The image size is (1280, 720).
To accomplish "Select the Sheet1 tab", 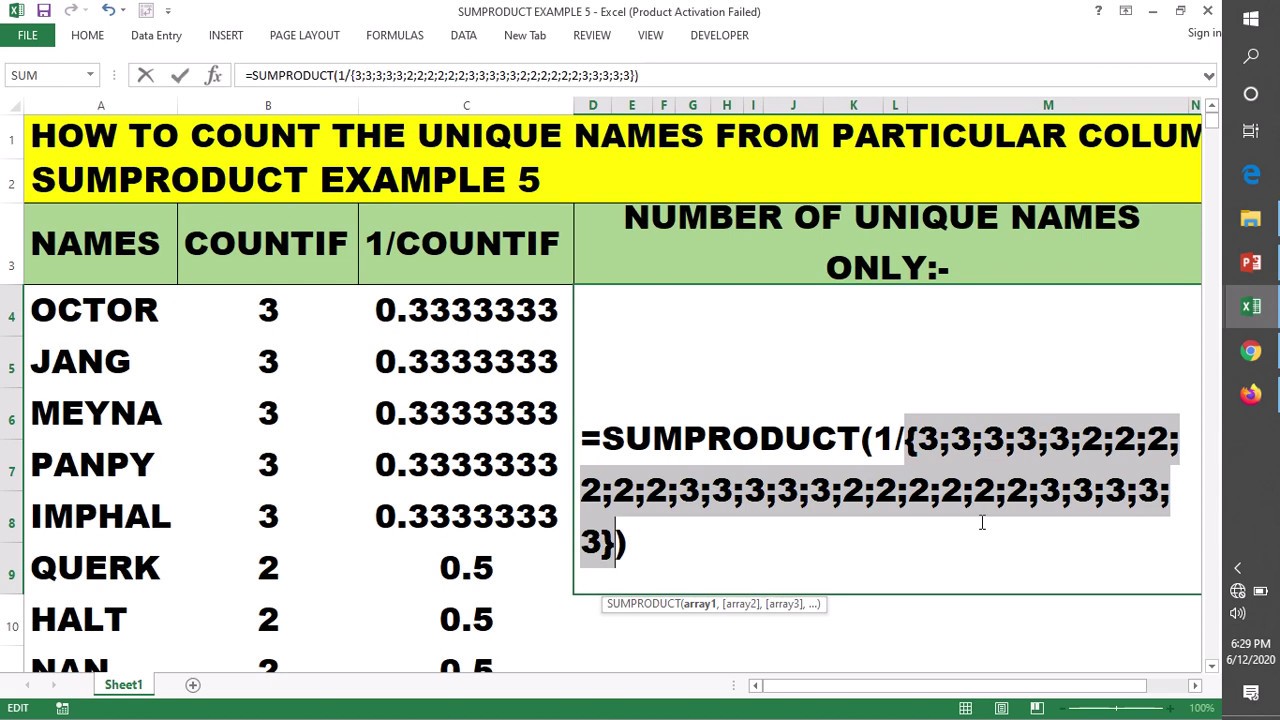I will pyautogui.click(x=124, y=685).
